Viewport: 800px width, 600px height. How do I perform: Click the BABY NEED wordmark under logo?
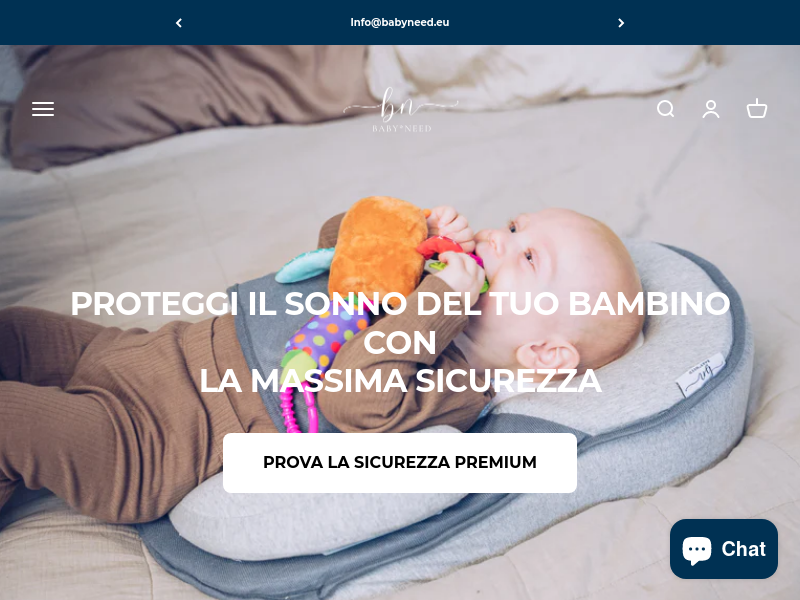[402, 129]
